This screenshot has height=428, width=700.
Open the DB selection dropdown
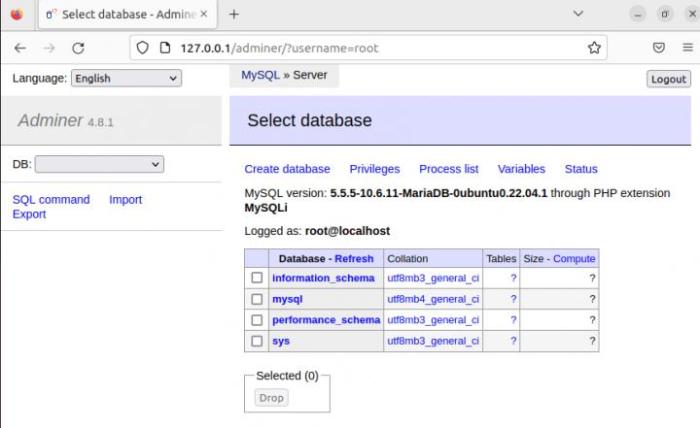(100, 163)
